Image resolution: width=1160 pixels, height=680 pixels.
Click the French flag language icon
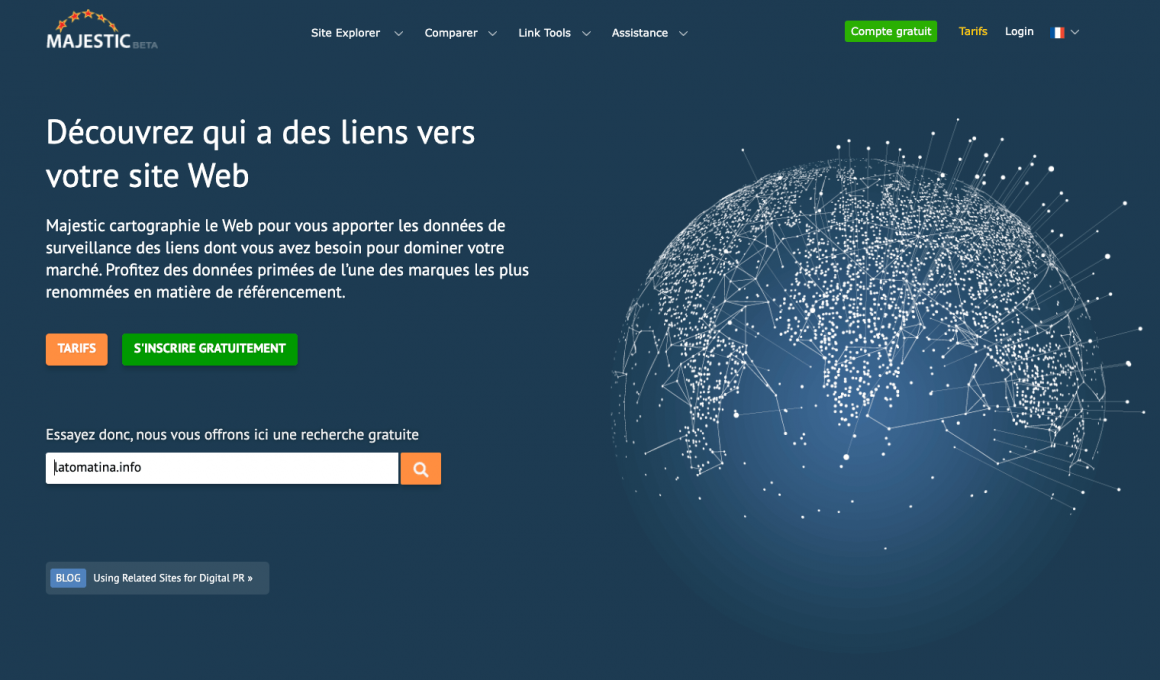coord(1057,33)
